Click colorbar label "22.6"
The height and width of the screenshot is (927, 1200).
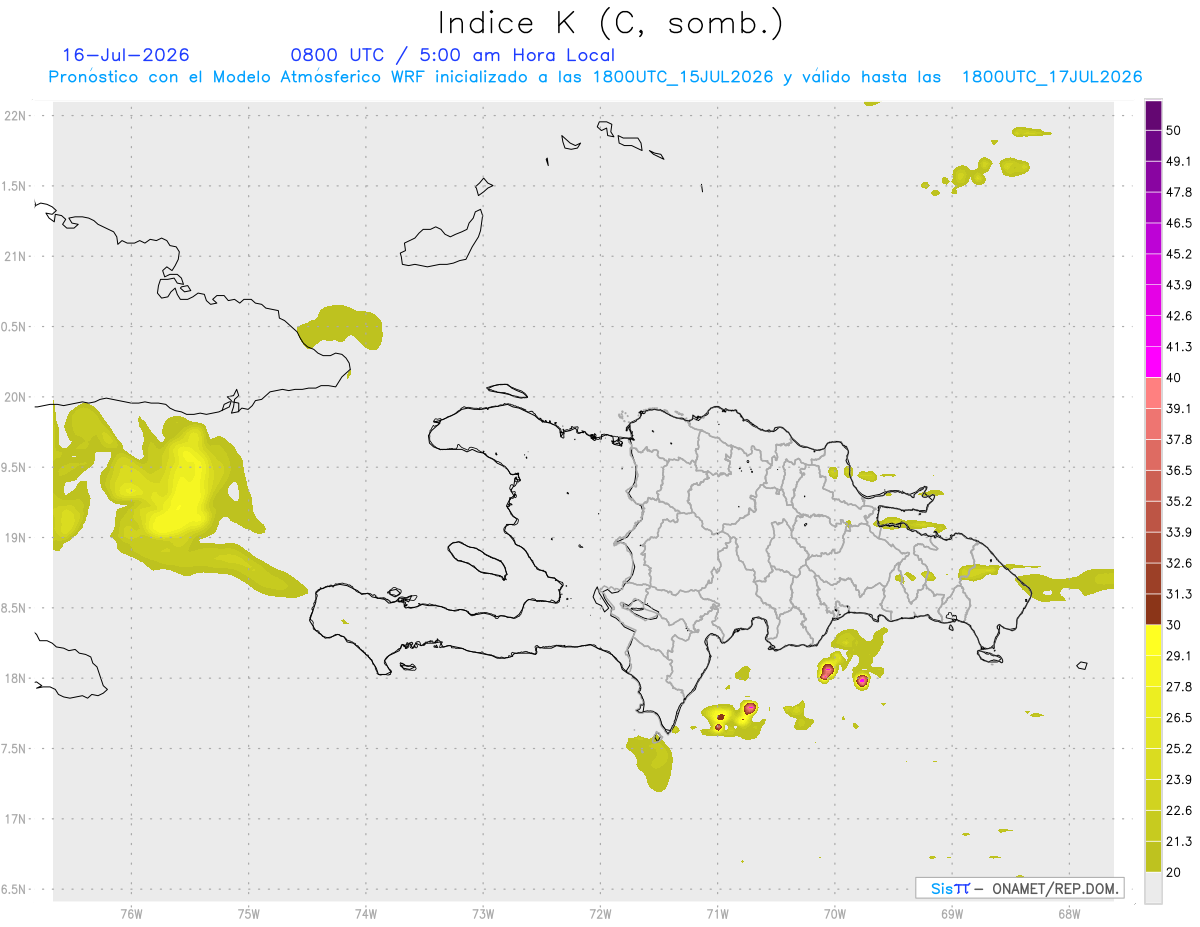[1179, 811]
